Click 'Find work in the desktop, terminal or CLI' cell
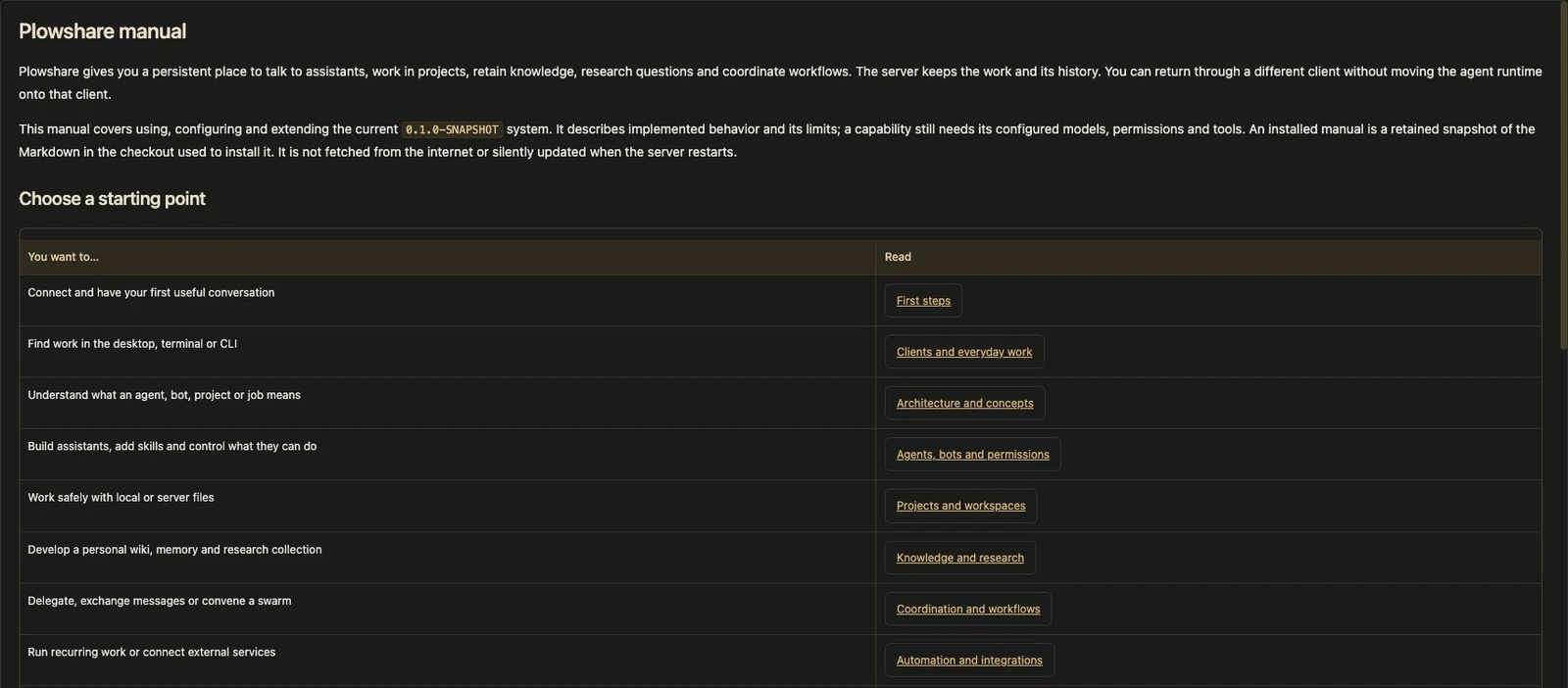The height and width of the screenshot is (688, 1568). pyautogui.click(x=447, y=352)
